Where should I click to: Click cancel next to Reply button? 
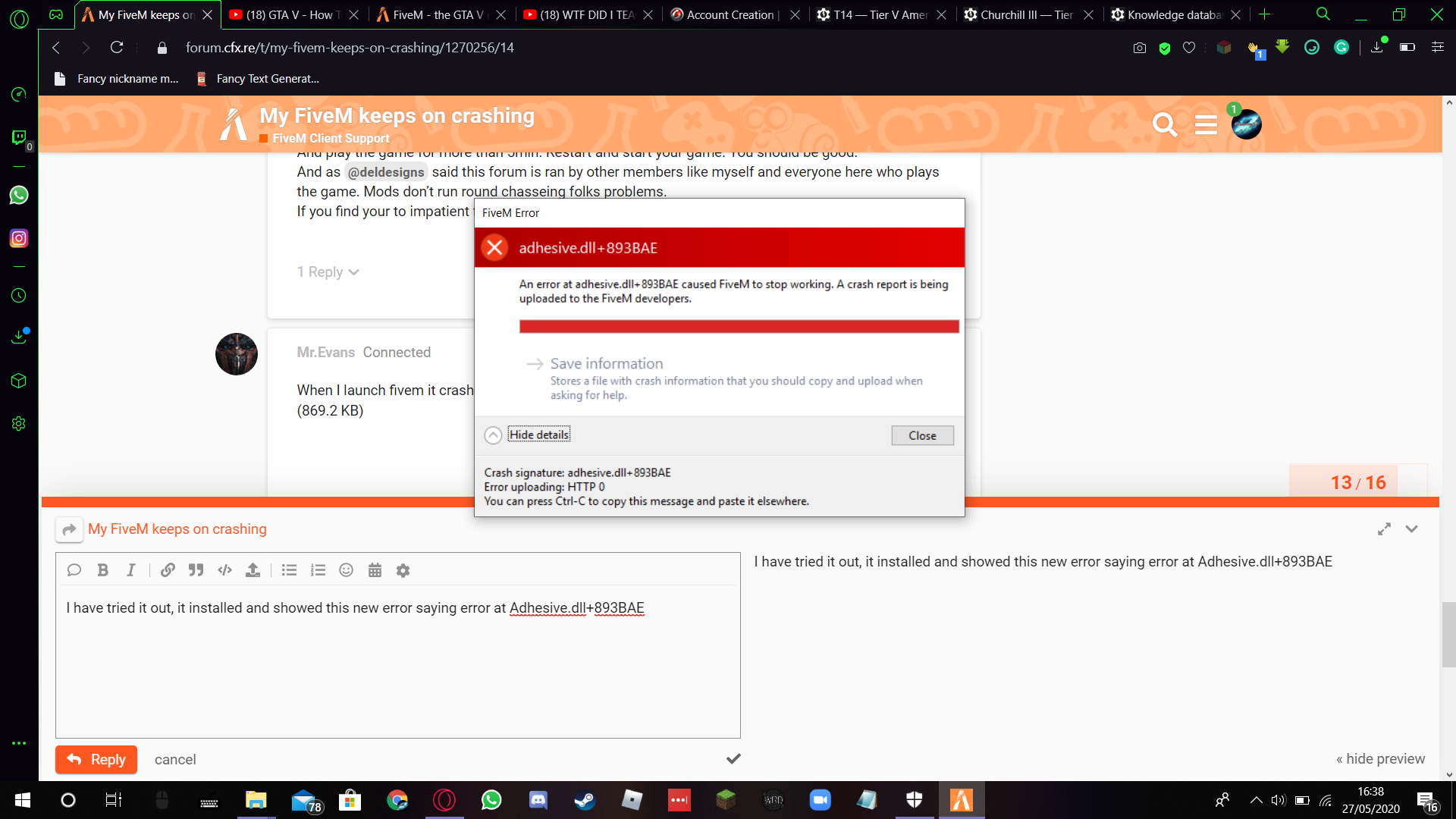175,759
